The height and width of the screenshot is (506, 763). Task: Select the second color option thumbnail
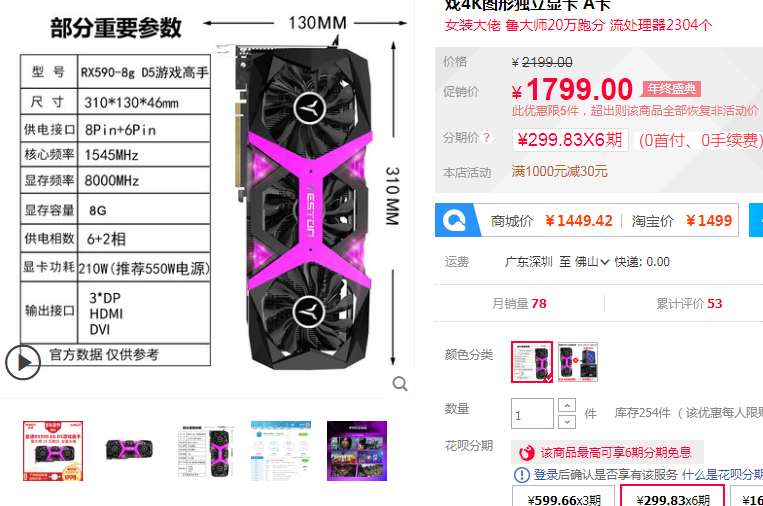(578, 361)
